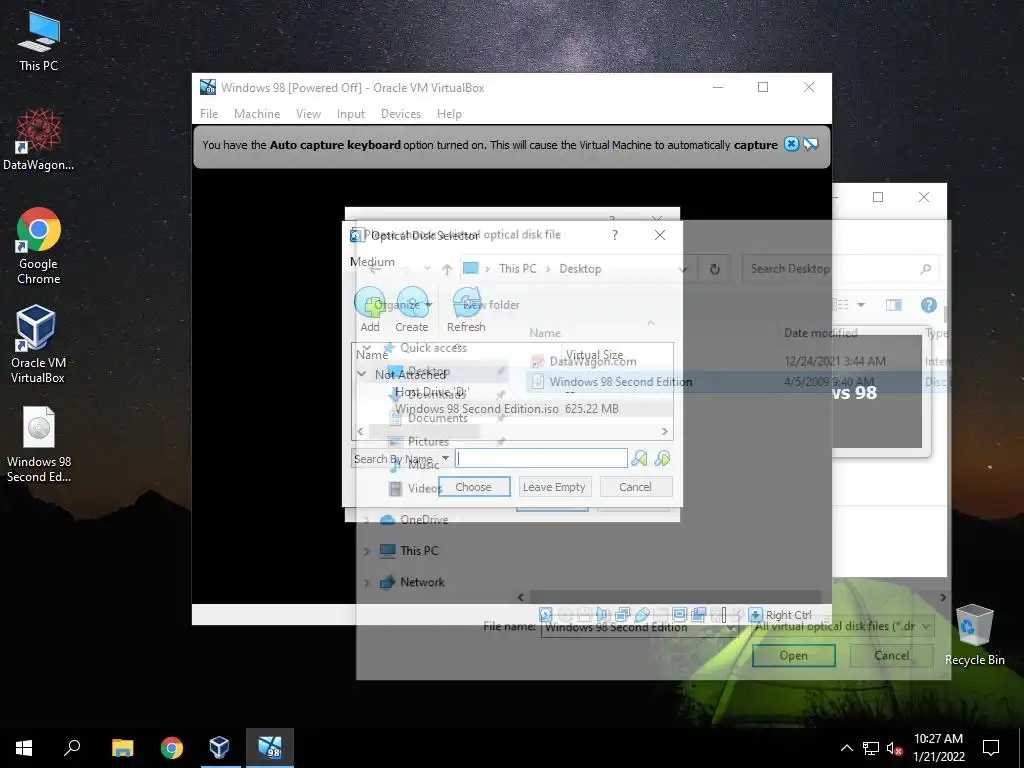Click the media list scrollbar left arrow
This screenshot has height=768, width=1024.
coord(360,431)
